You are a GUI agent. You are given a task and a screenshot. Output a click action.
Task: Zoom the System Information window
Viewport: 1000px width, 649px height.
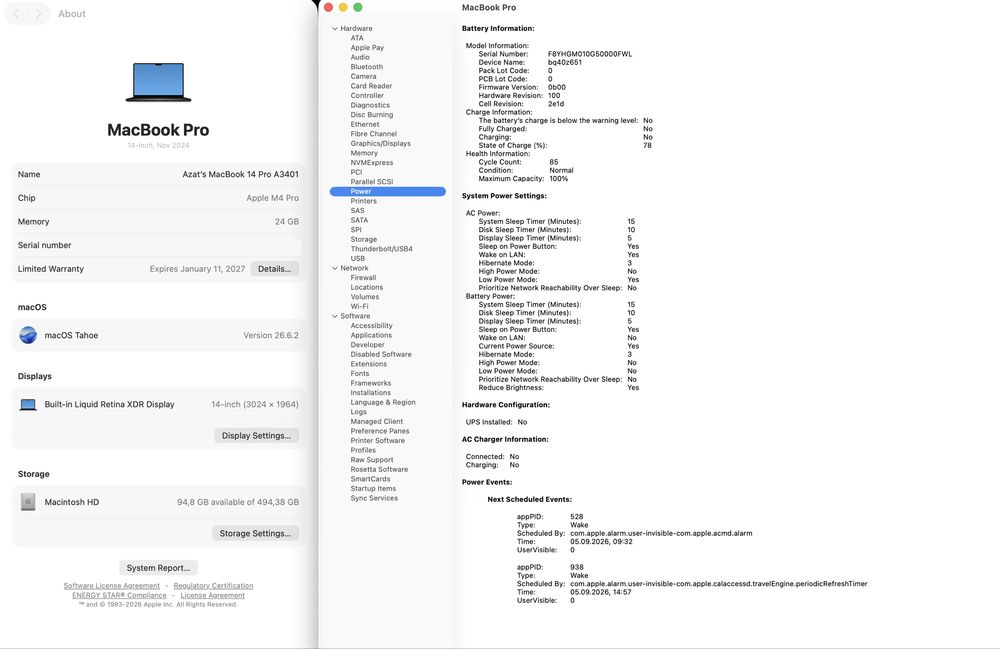coord(358,7)
